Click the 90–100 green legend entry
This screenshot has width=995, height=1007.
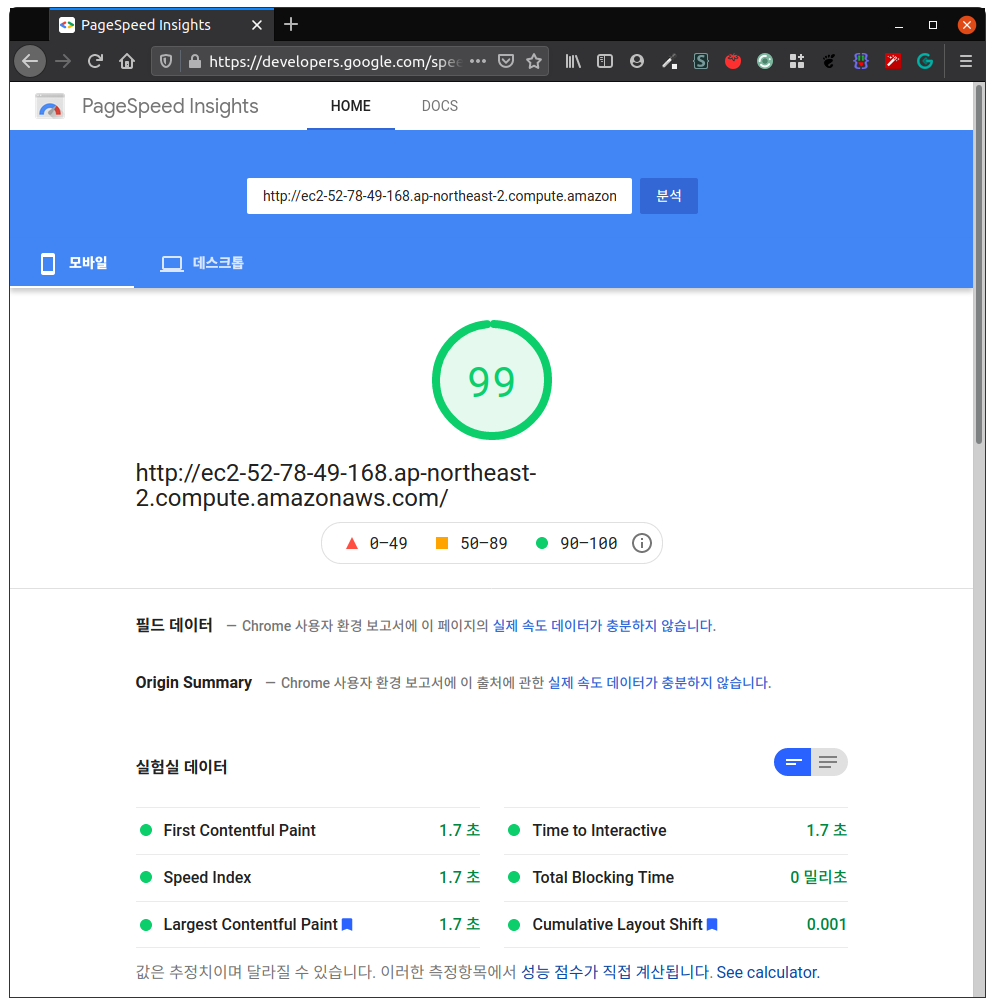[577, 543]
